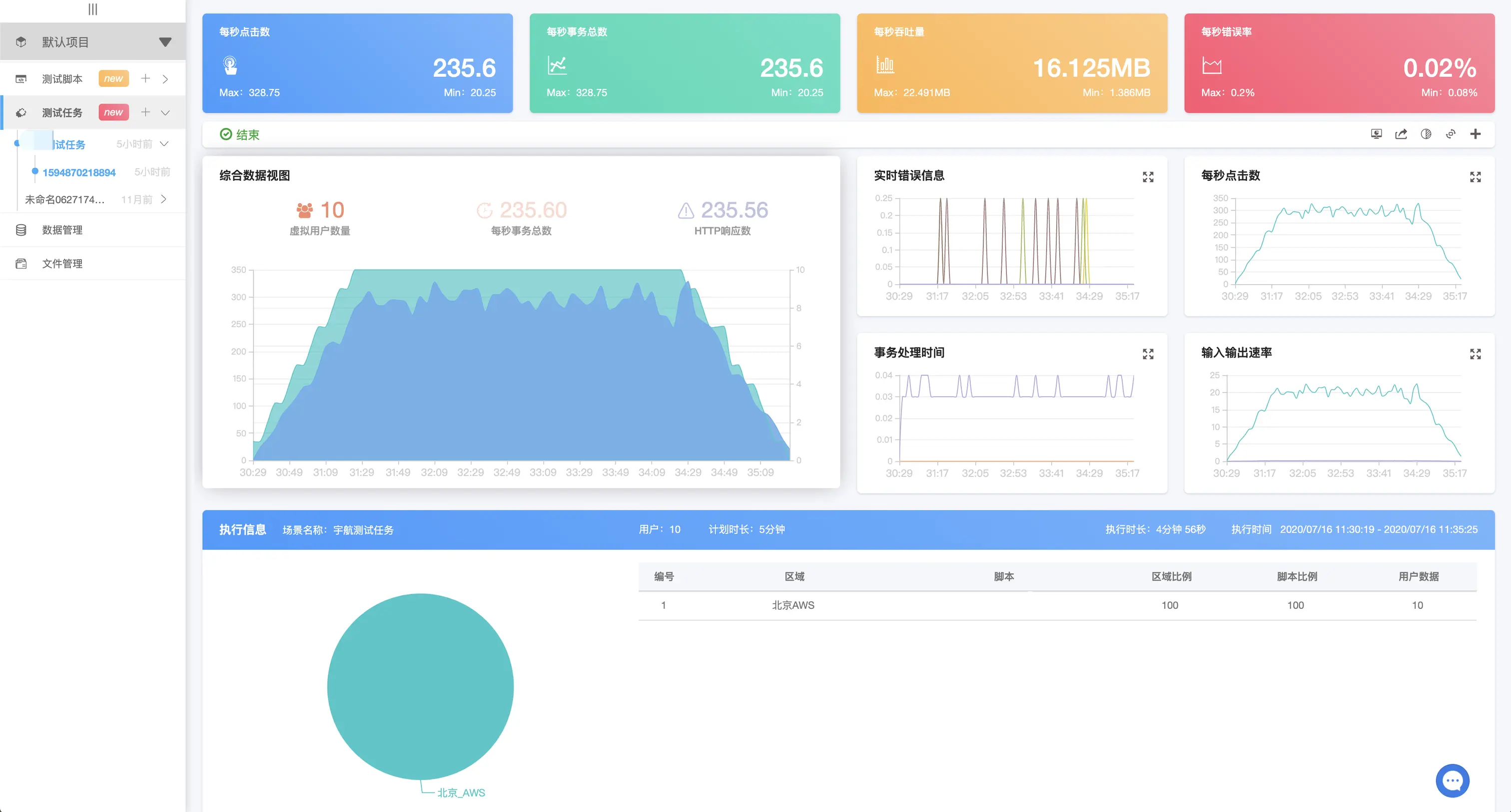This screenshot has width=1511, height=812.
Task: Expand the 测试脚本 section chevron
Action: coord(165,79)
